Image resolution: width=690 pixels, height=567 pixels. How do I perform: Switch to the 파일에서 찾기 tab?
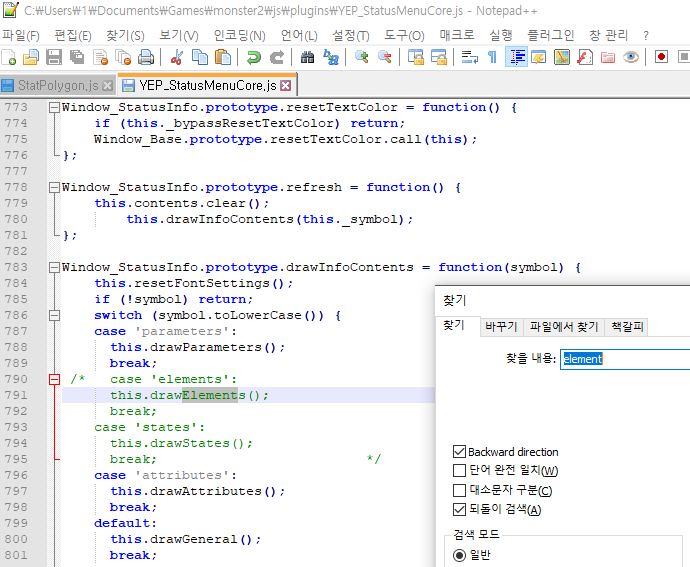[564, 327]
